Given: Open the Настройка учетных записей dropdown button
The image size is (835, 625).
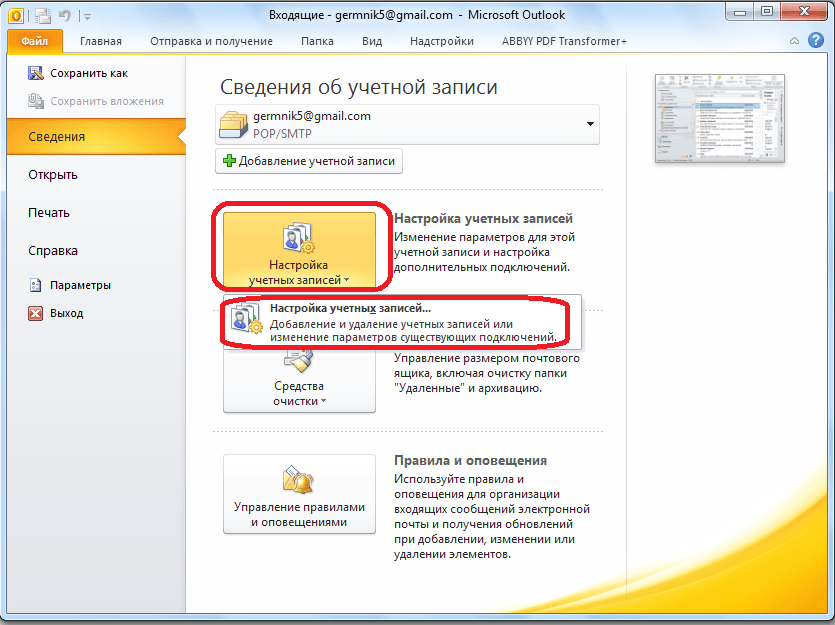Looking at the screenshot, I should click(x=299, y=248).
